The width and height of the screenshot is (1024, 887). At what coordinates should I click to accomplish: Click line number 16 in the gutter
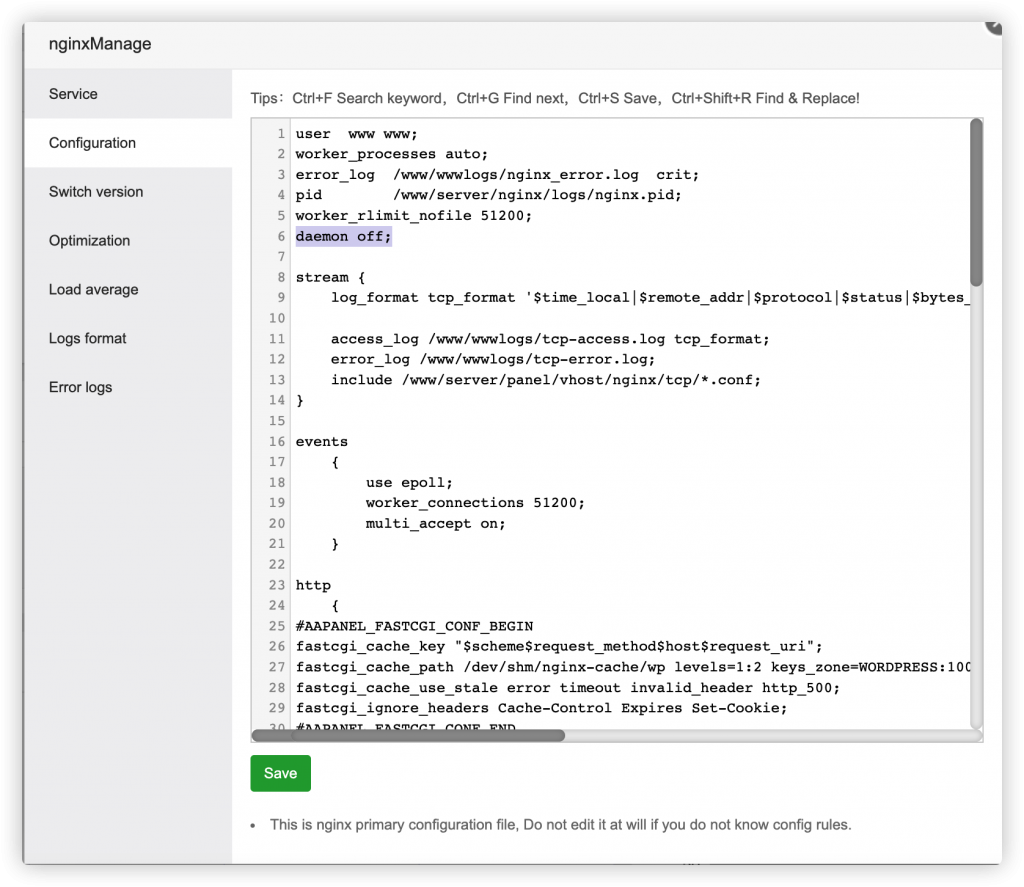[276, 441]
